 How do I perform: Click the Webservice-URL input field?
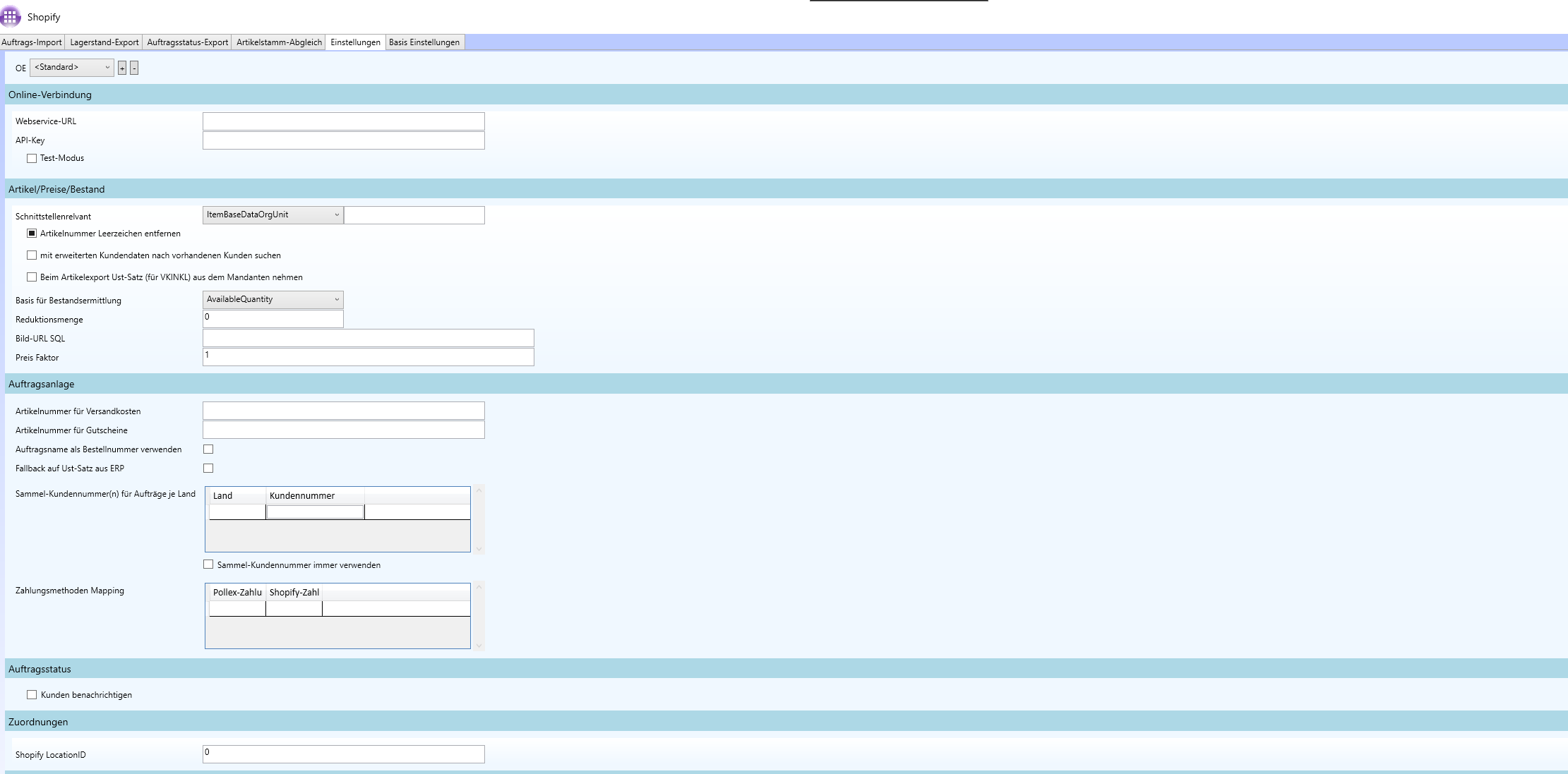click(x=343, y=121)
